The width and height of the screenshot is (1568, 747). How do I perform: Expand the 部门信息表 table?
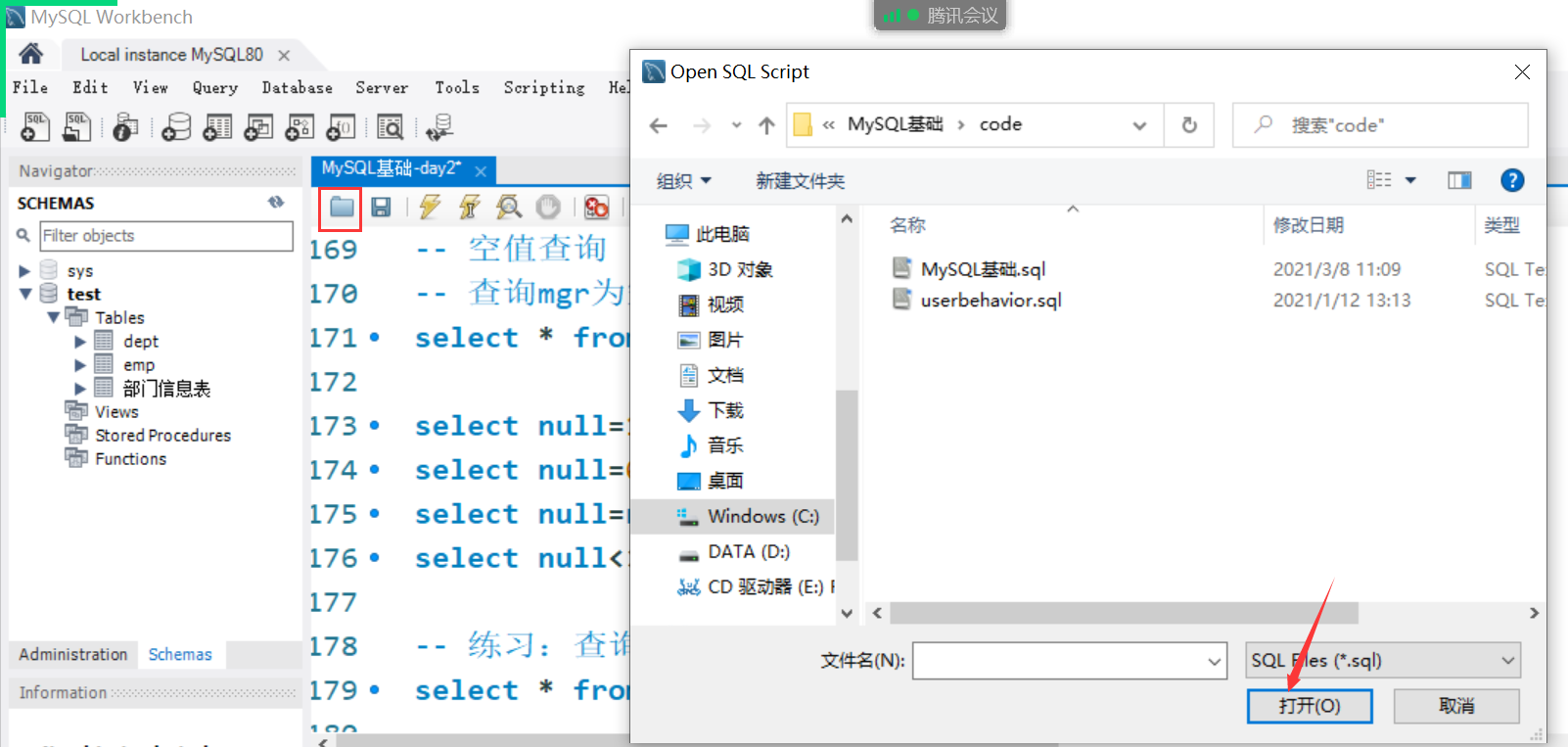(80, 389)
